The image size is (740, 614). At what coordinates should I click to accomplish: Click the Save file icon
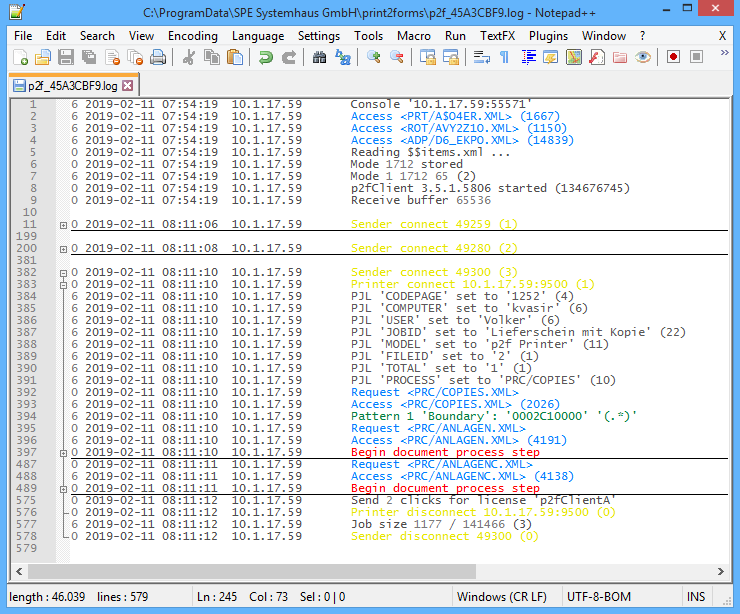click(x=65, y=57)
